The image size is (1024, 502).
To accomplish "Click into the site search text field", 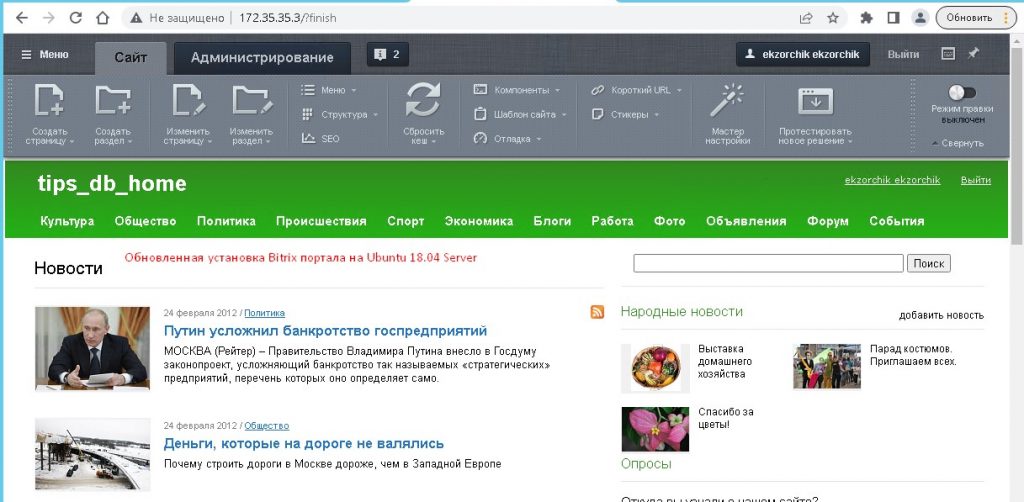I will (x=768, y=263).
